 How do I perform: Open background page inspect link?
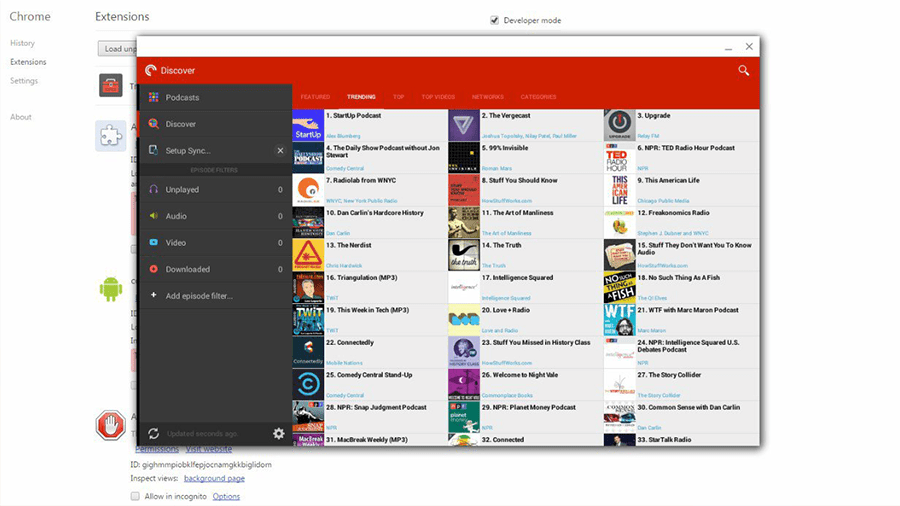[214, 478]
